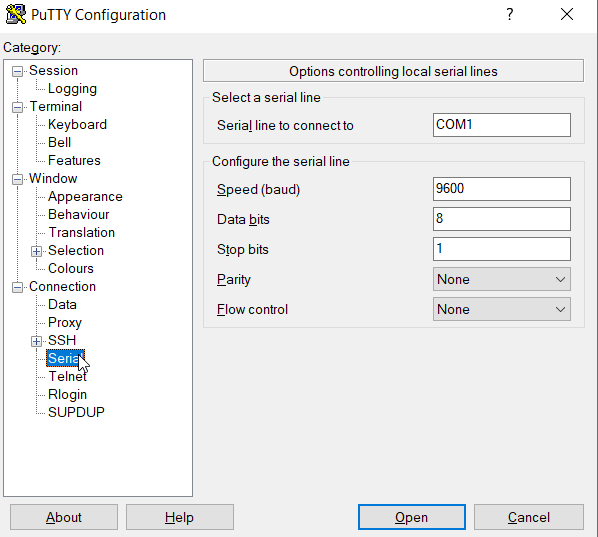Open the Flow control dropdown
The width and height of the screenshot is (598, 537).
coord(502,309)
